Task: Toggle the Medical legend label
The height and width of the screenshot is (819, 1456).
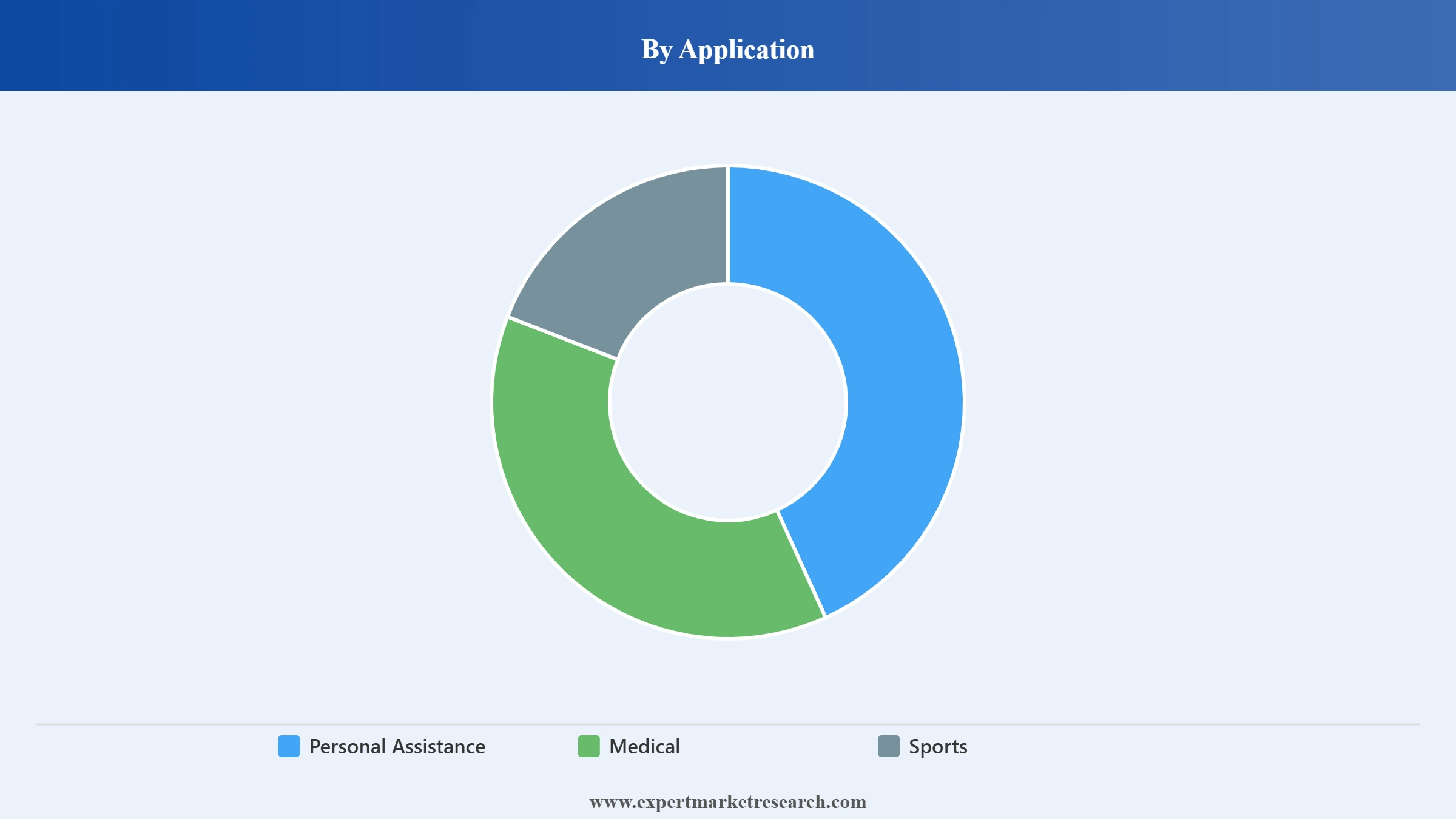Action: (644, 746)
